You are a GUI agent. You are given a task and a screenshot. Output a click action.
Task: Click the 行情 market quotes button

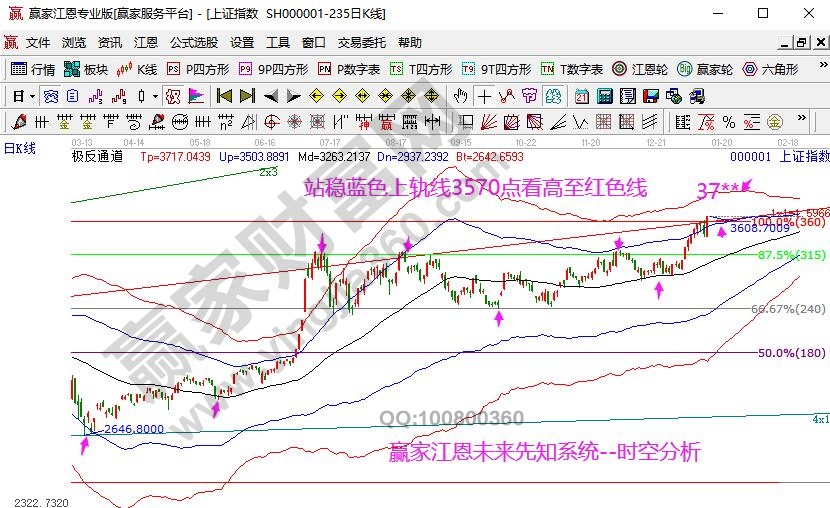pos(34,69)
